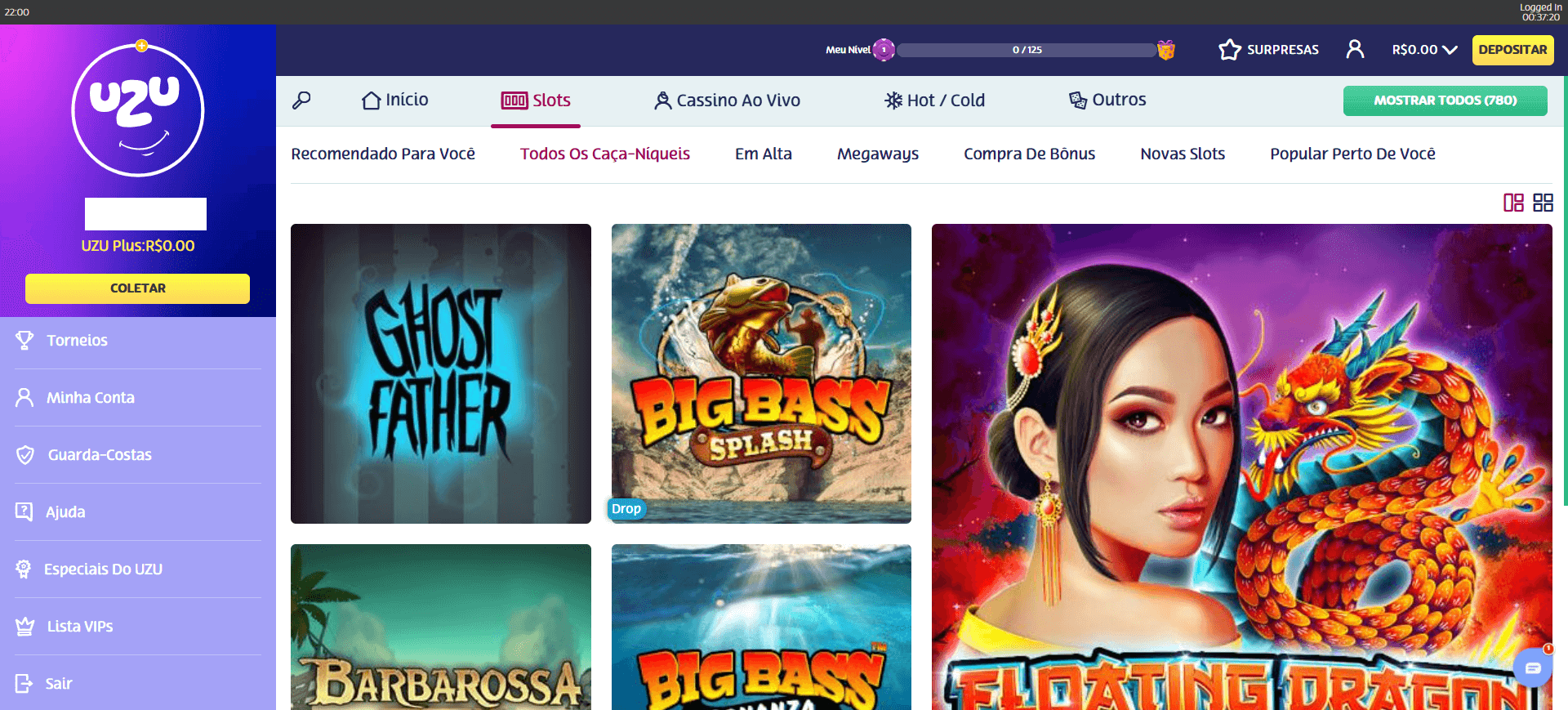Click the Drop badge on Big Bass Splash
This screenshot has height=710, width=1568.
(x=626, y=509)
